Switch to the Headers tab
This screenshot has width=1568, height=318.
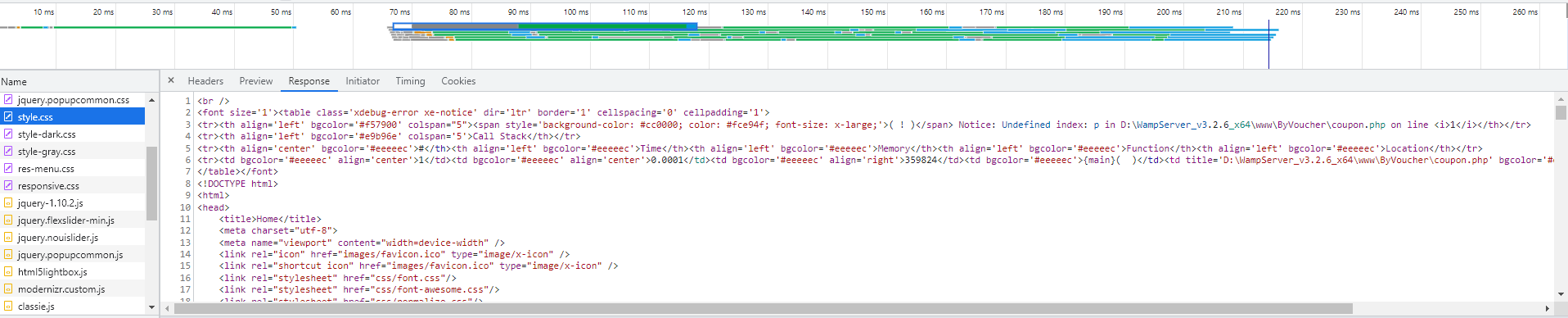pos(205,81)
